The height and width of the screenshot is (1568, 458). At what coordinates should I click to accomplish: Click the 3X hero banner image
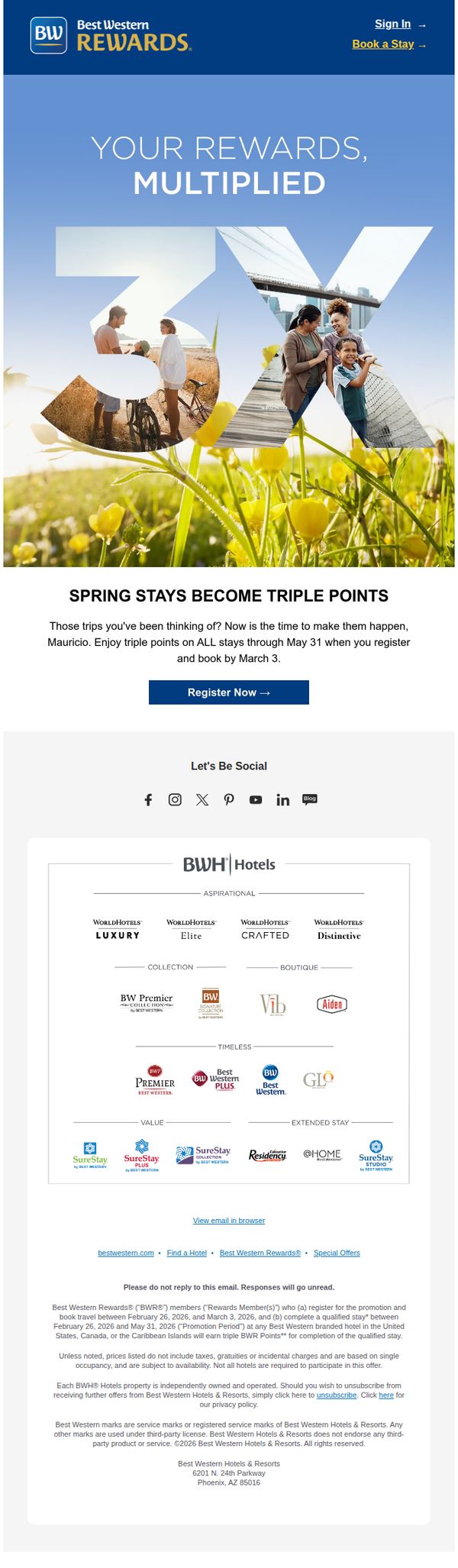(229, 321)
